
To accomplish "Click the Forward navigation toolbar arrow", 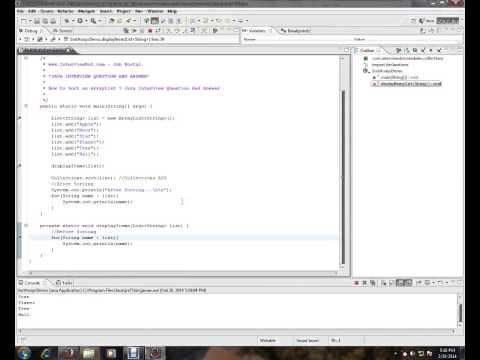I will point(241,21).
